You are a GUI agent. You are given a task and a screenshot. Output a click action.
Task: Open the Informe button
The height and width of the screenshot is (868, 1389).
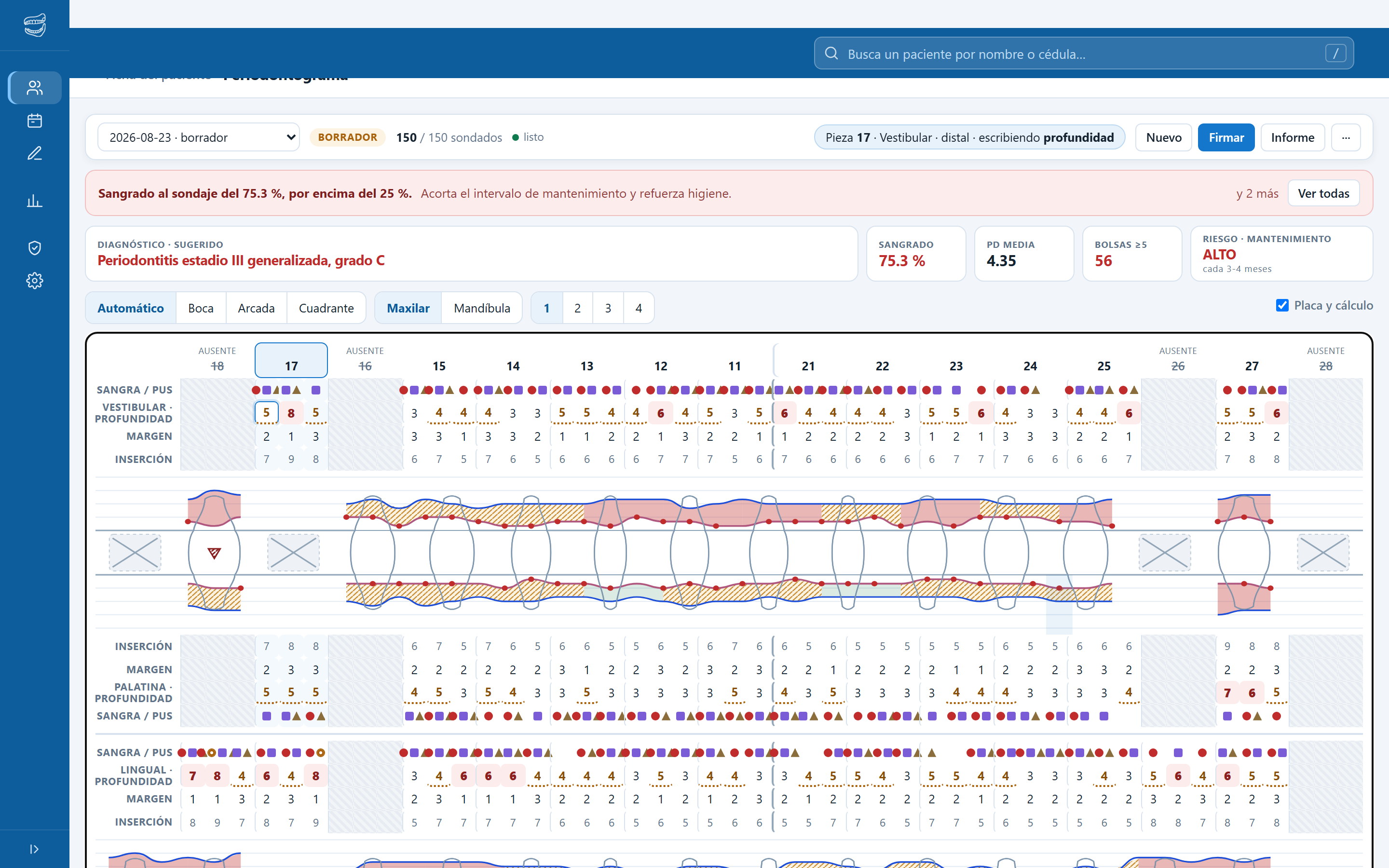point(1293,138)
